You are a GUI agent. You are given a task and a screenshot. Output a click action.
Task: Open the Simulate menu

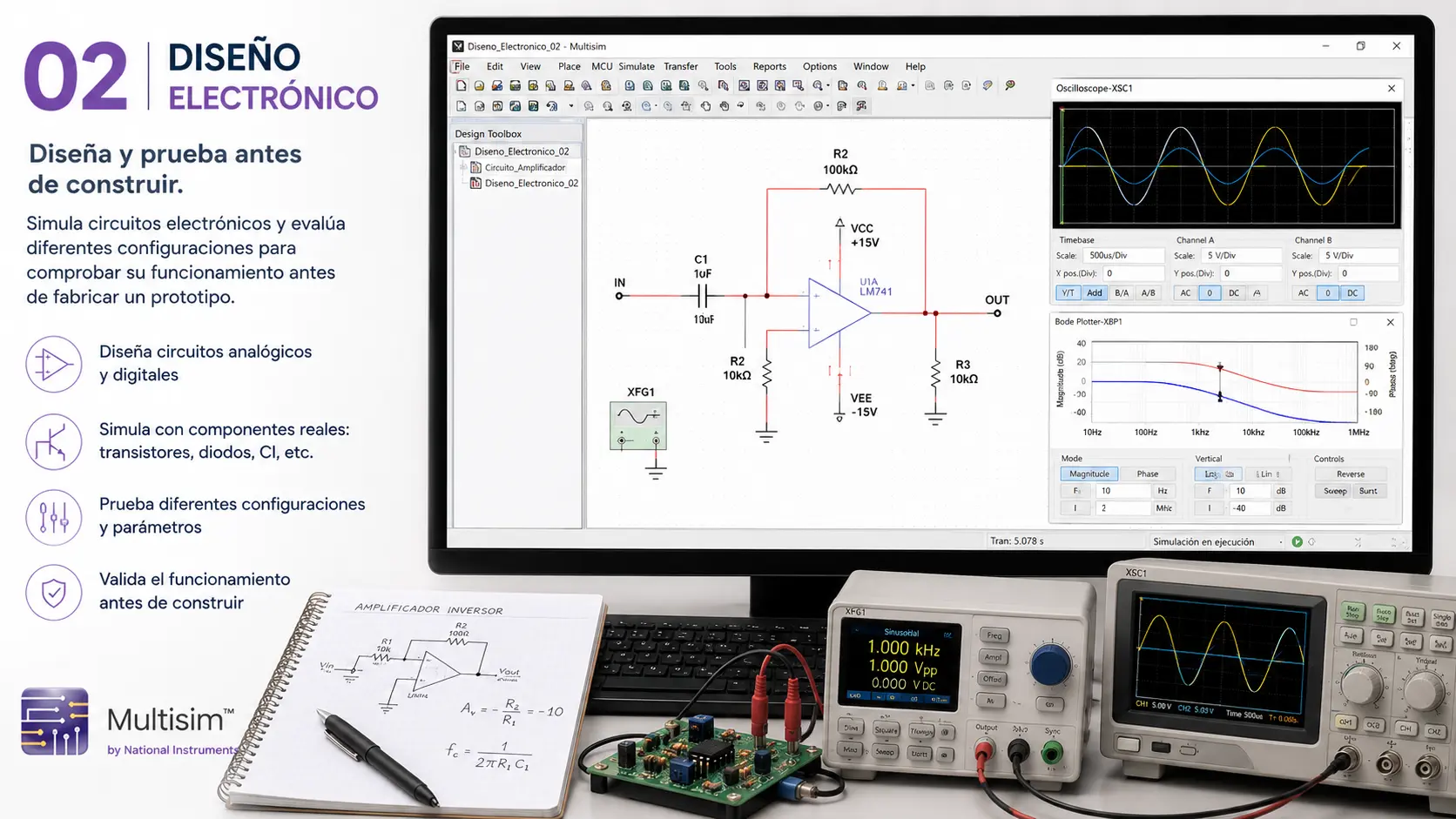pyautogui.click(x=637, y=66)
